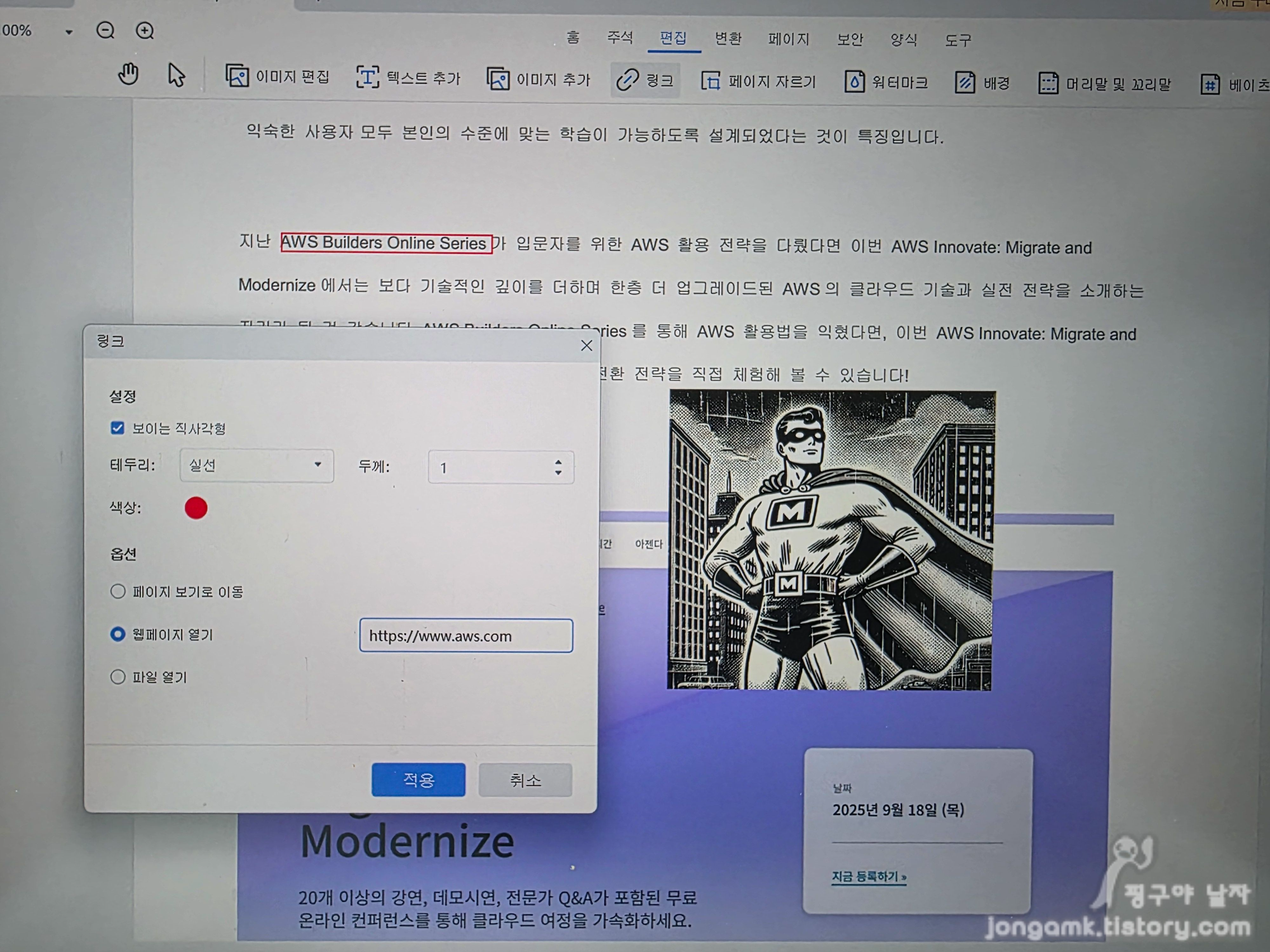The width and height of the screenshot is (1270, 952).
Task: Switch to the 도구 tab
Action: click(958, 41)
